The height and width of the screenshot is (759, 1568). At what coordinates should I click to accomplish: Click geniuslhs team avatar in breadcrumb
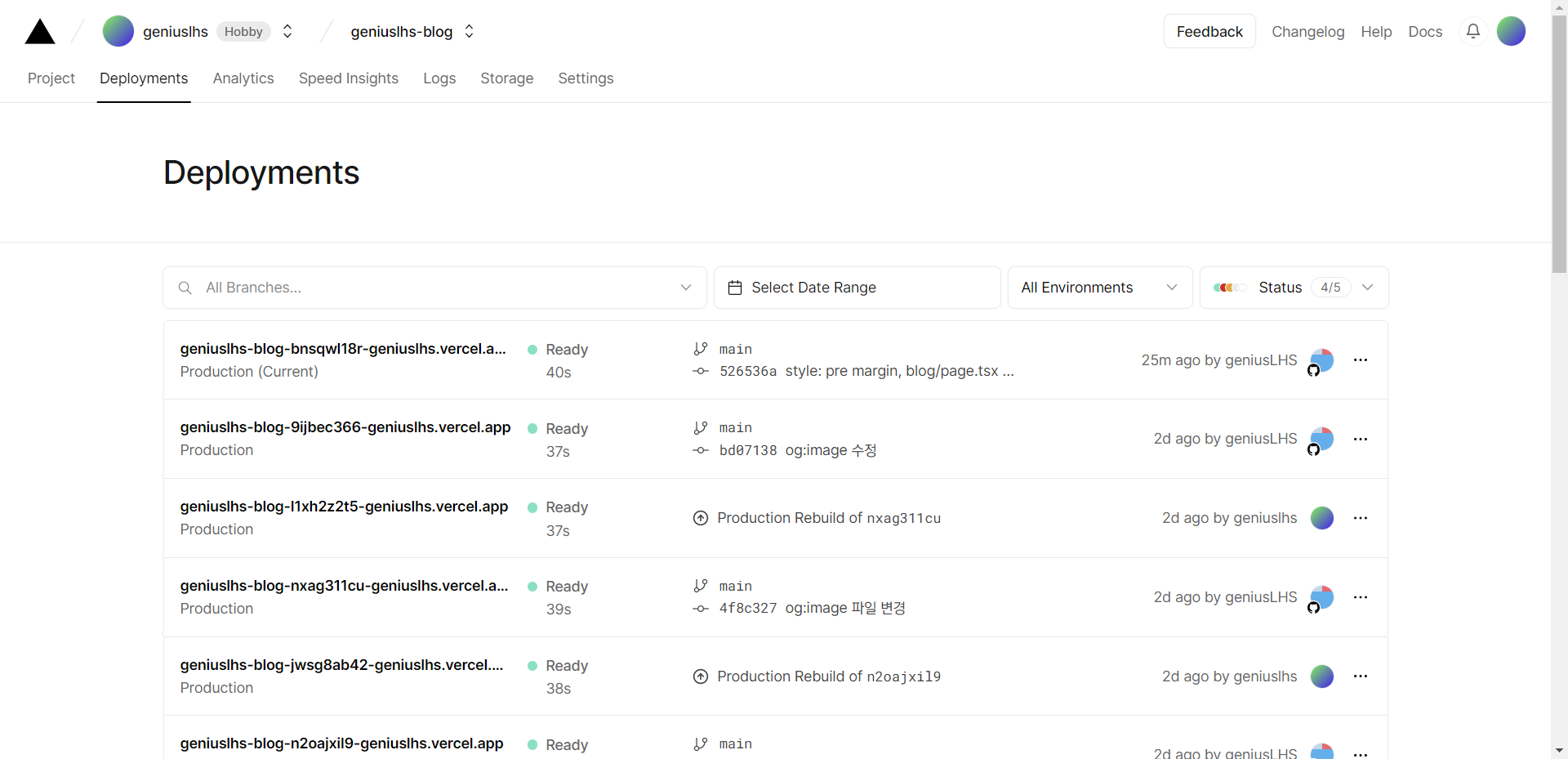point(118,31)
